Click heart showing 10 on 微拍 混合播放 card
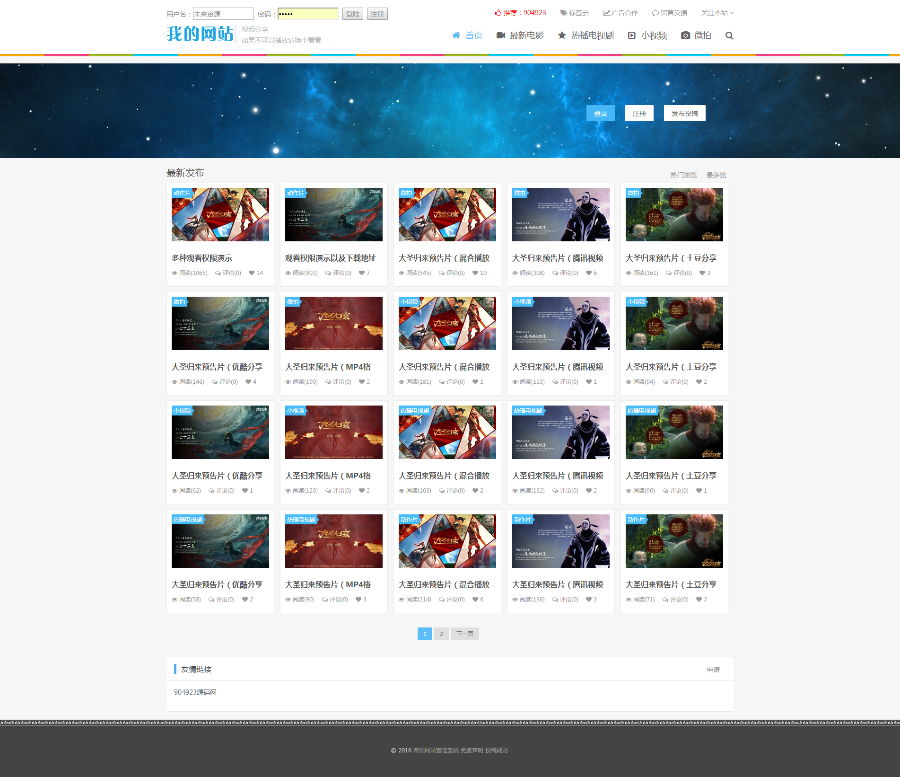 [x=475, y=273]
